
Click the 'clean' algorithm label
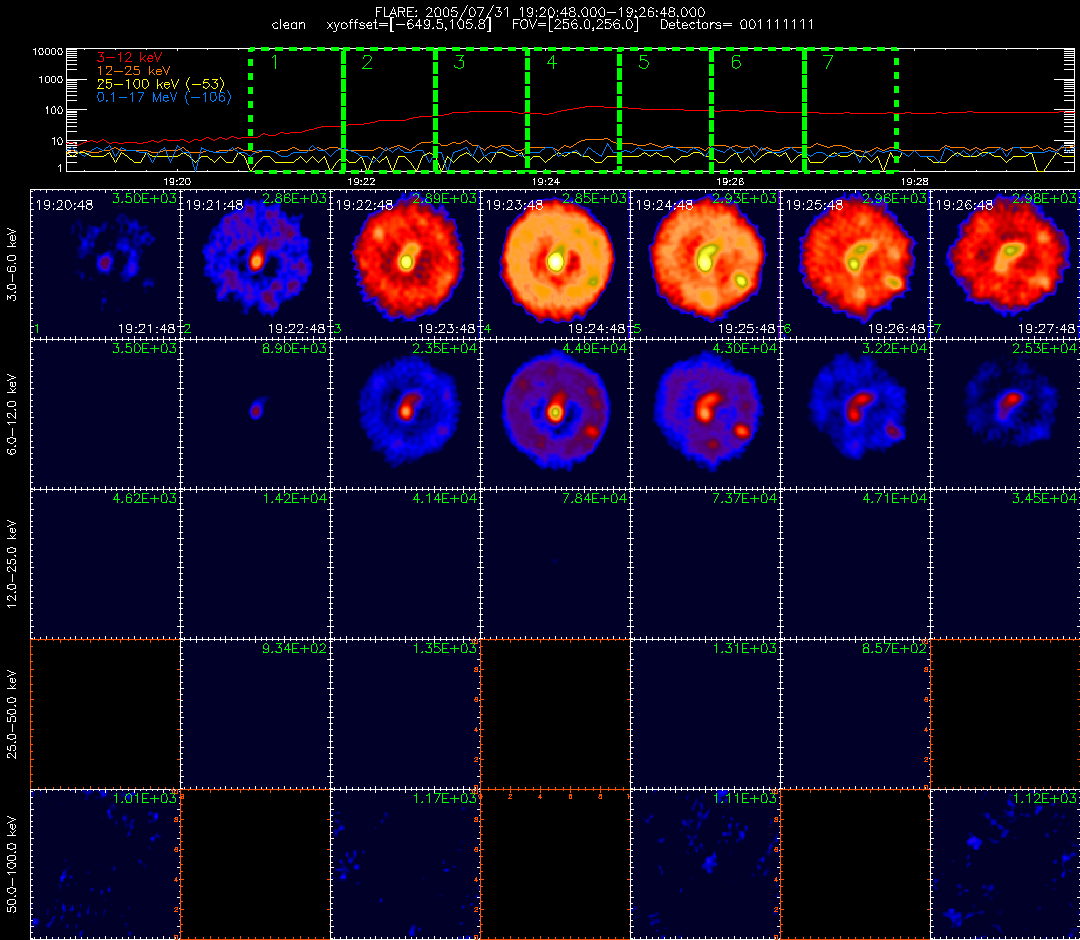[289, 25]
